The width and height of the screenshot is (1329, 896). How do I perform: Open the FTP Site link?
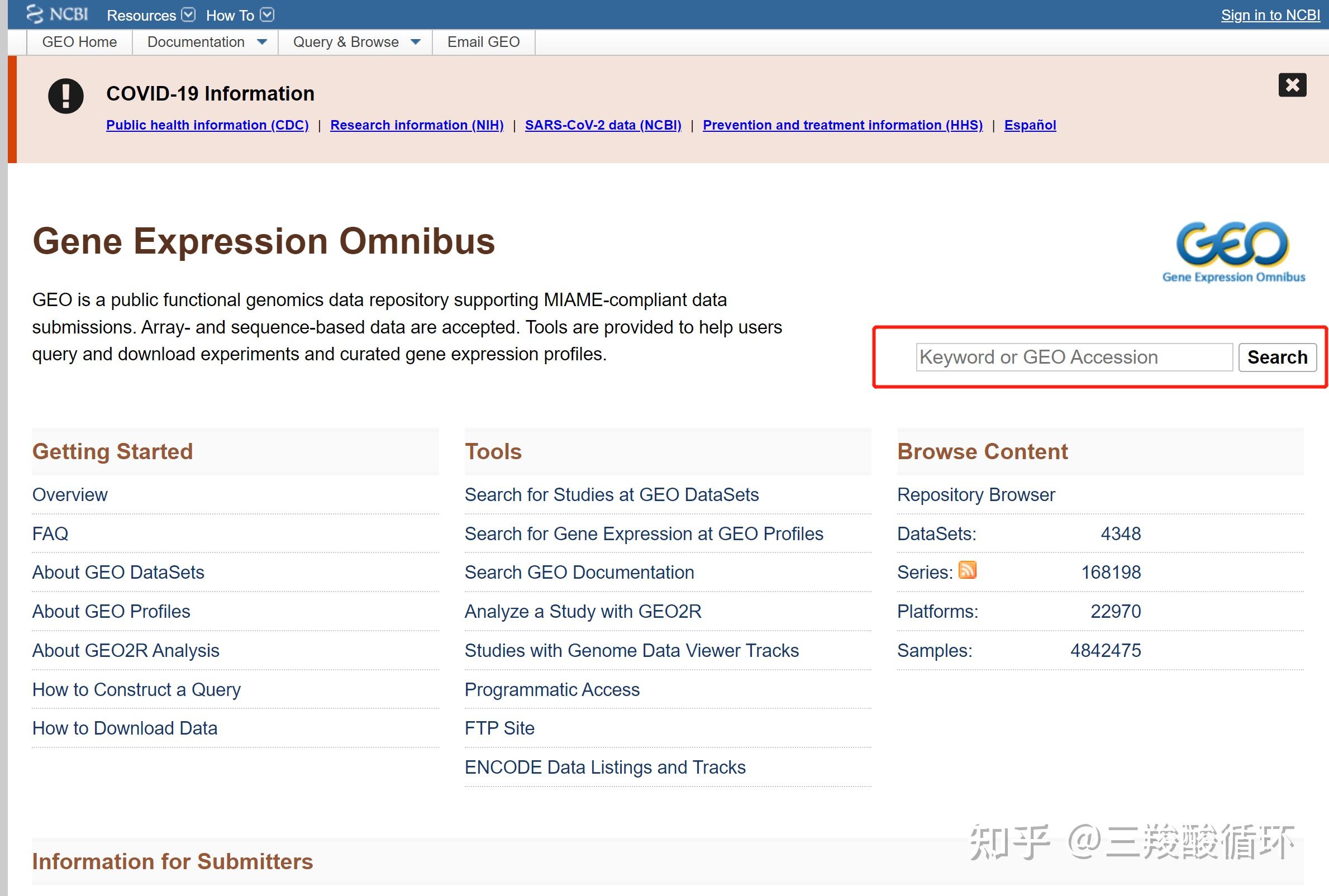pos(499,728)
